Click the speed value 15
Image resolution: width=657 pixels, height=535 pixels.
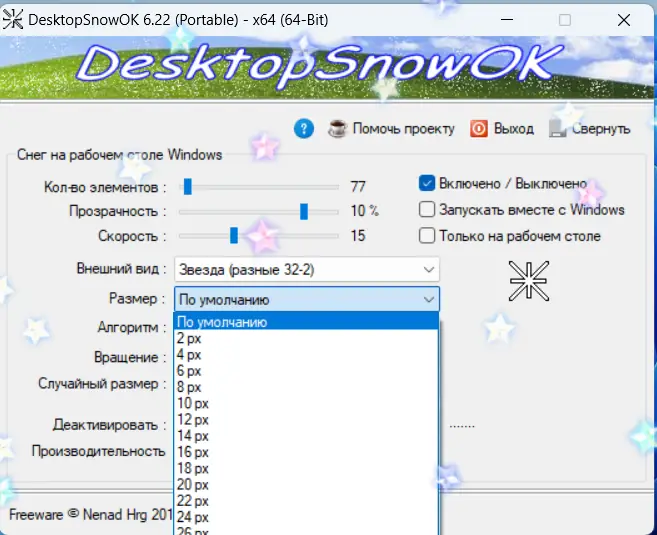358,235
